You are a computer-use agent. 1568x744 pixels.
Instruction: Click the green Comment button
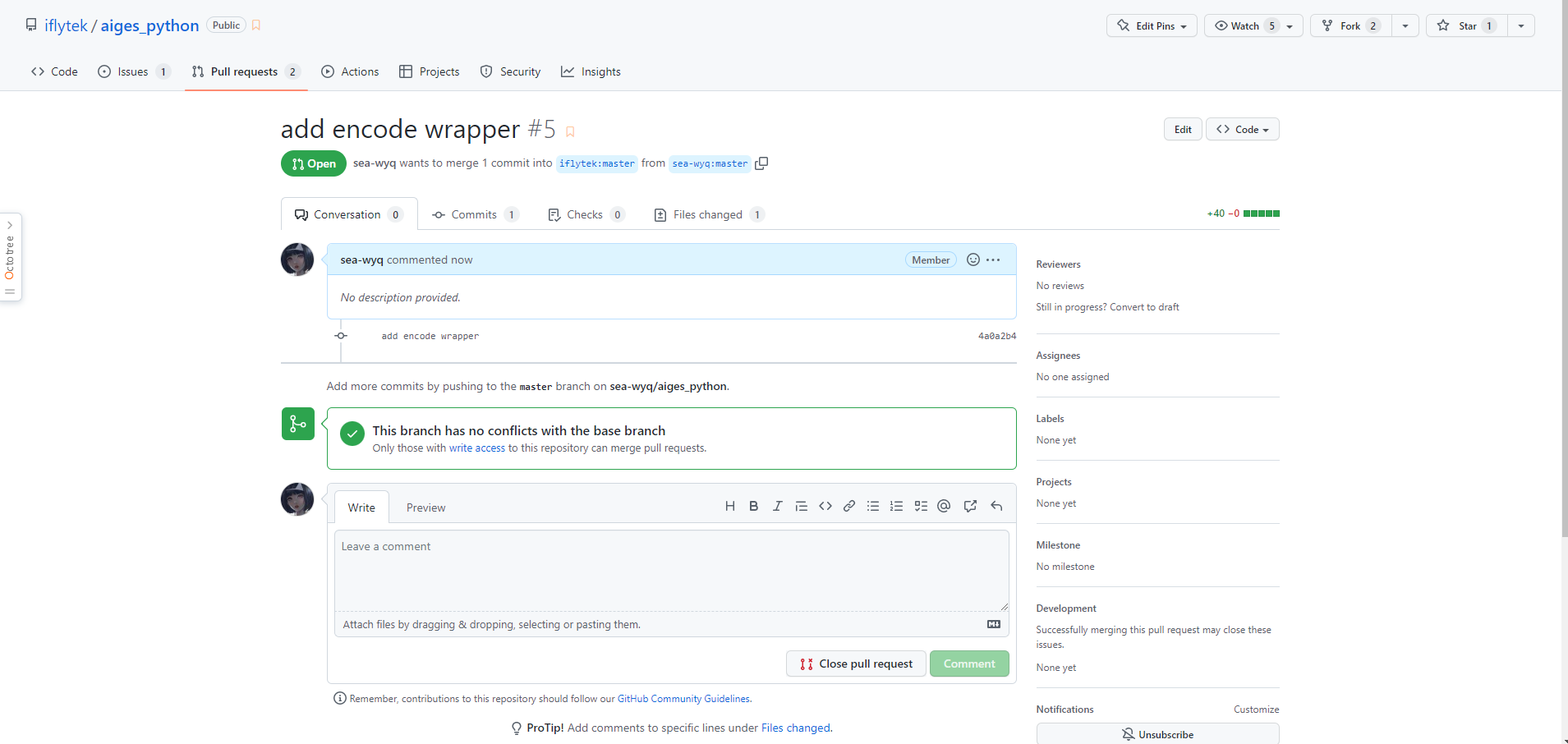(969, 664)
